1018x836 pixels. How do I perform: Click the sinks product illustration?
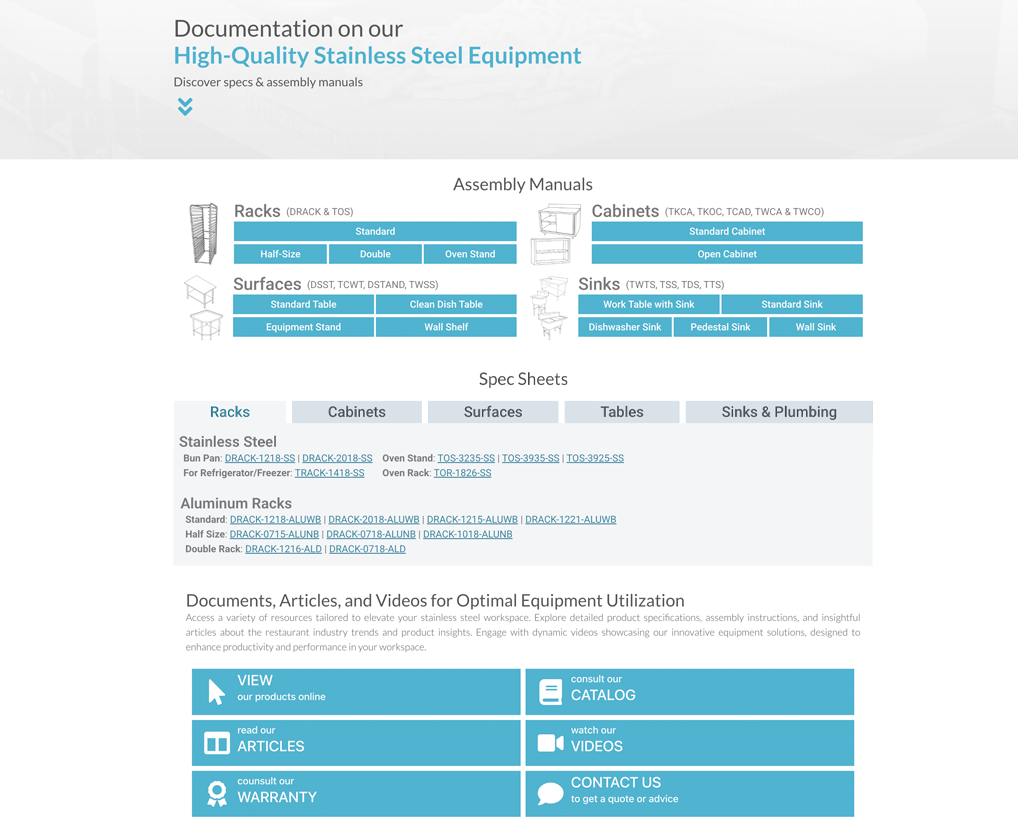(549, 308)
